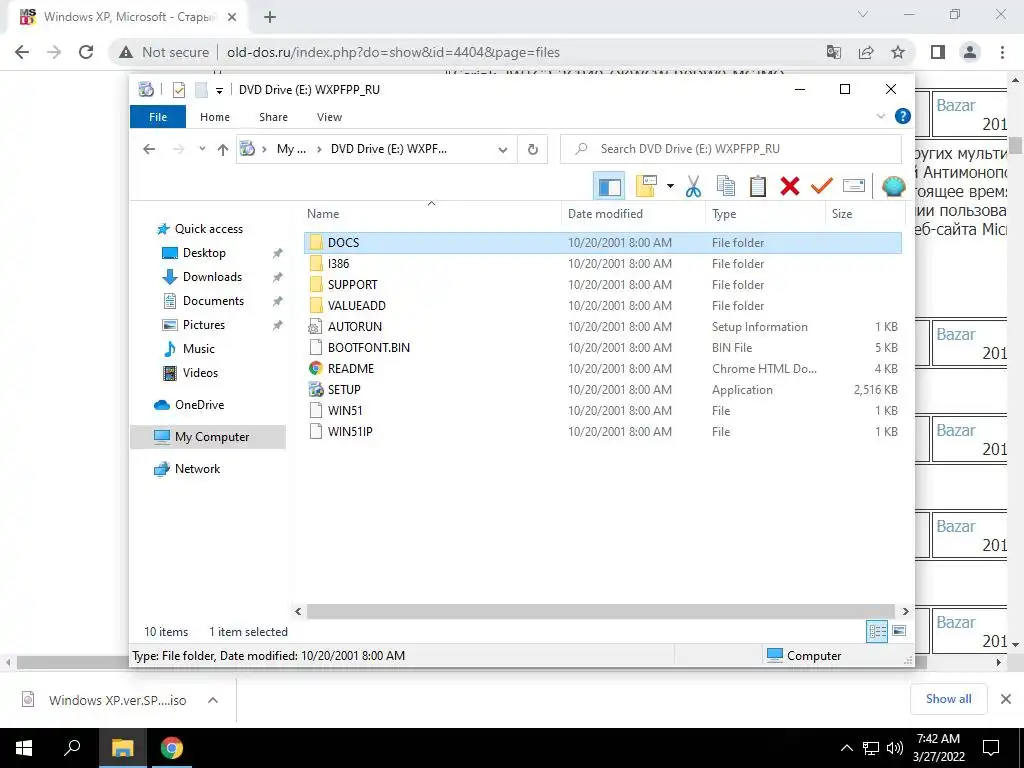
Task: Open a new Chrome tab with plus
Action: pos(270,18)
